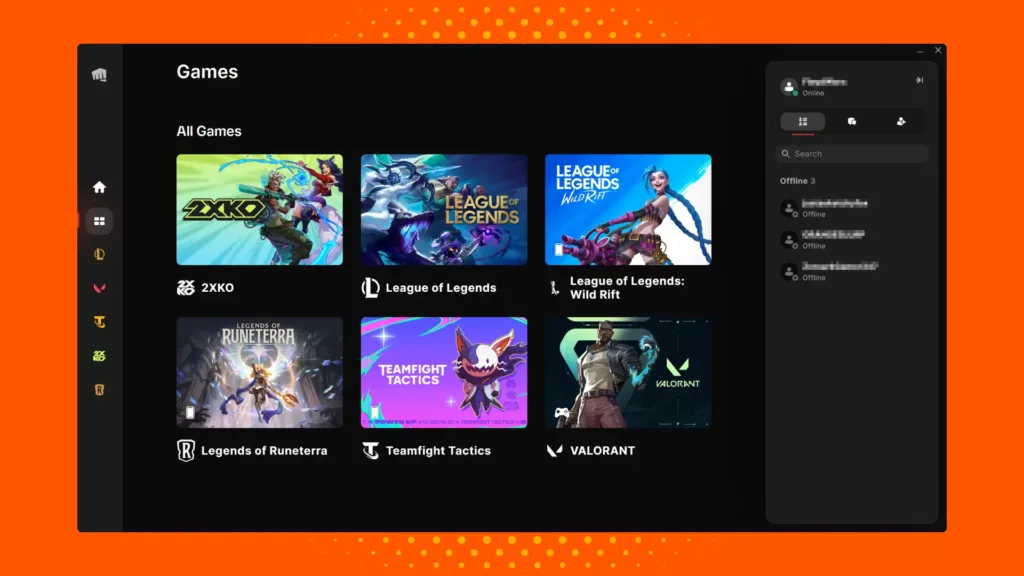Image resolution: width=1024 pixels, height=576 pixels.
Task: Collapse the social panel using the arrow icon
Action: click(x=920, y=81)
